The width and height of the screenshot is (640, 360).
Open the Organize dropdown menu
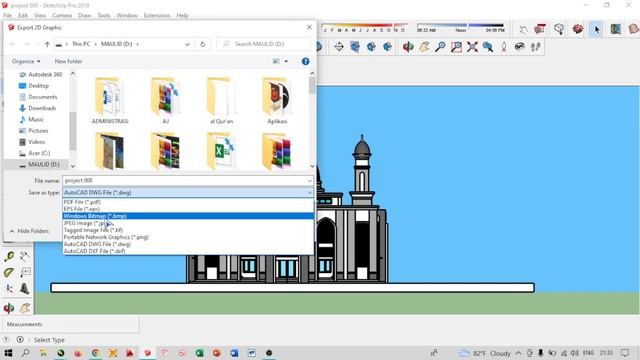pos(26,61)
